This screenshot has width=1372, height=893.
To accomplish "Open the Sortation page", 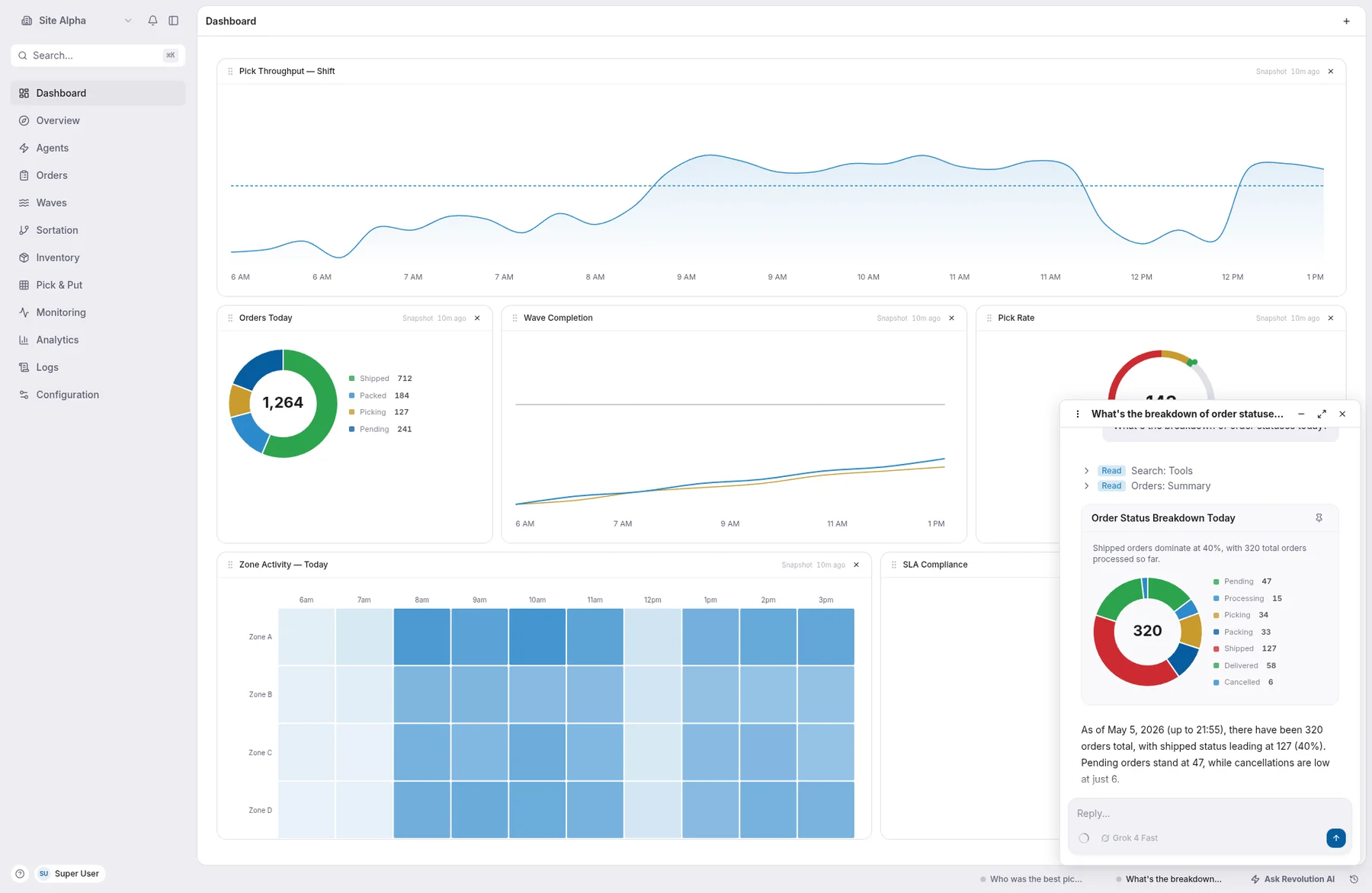I will click(x=98, y=230).
